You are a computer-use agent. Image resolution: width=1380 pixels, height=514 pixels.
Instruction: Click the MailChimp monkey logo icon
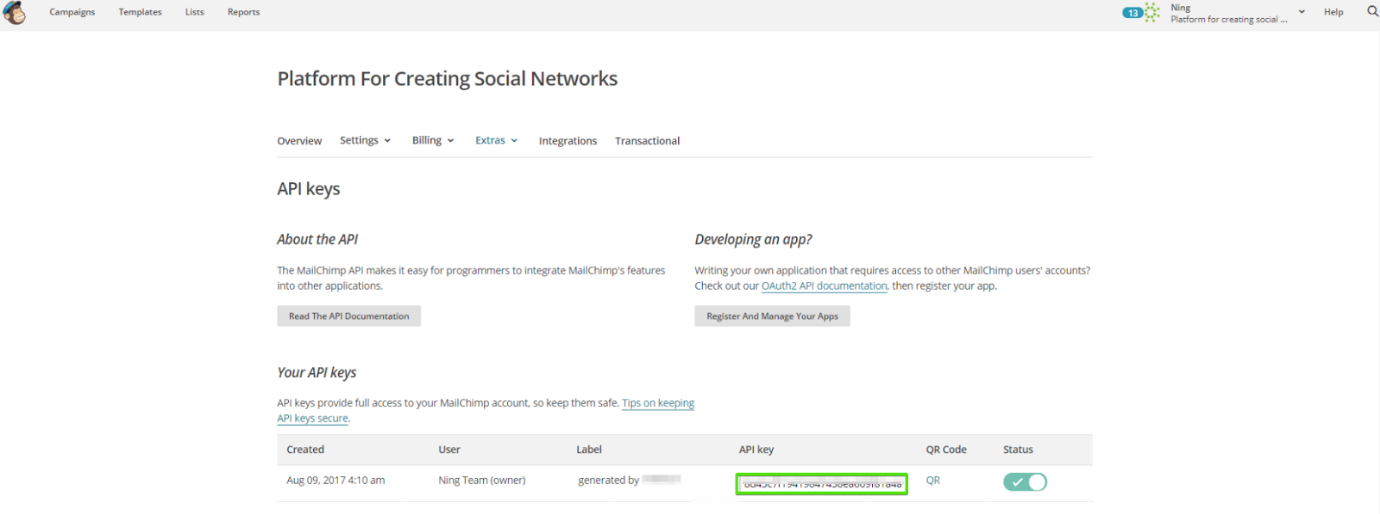coord(15,13)
